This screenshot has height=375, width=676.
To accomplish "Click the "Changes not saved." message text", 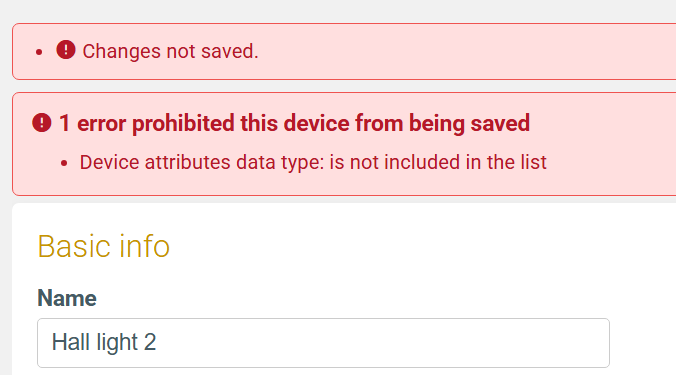I will click(x=170, y=51).
